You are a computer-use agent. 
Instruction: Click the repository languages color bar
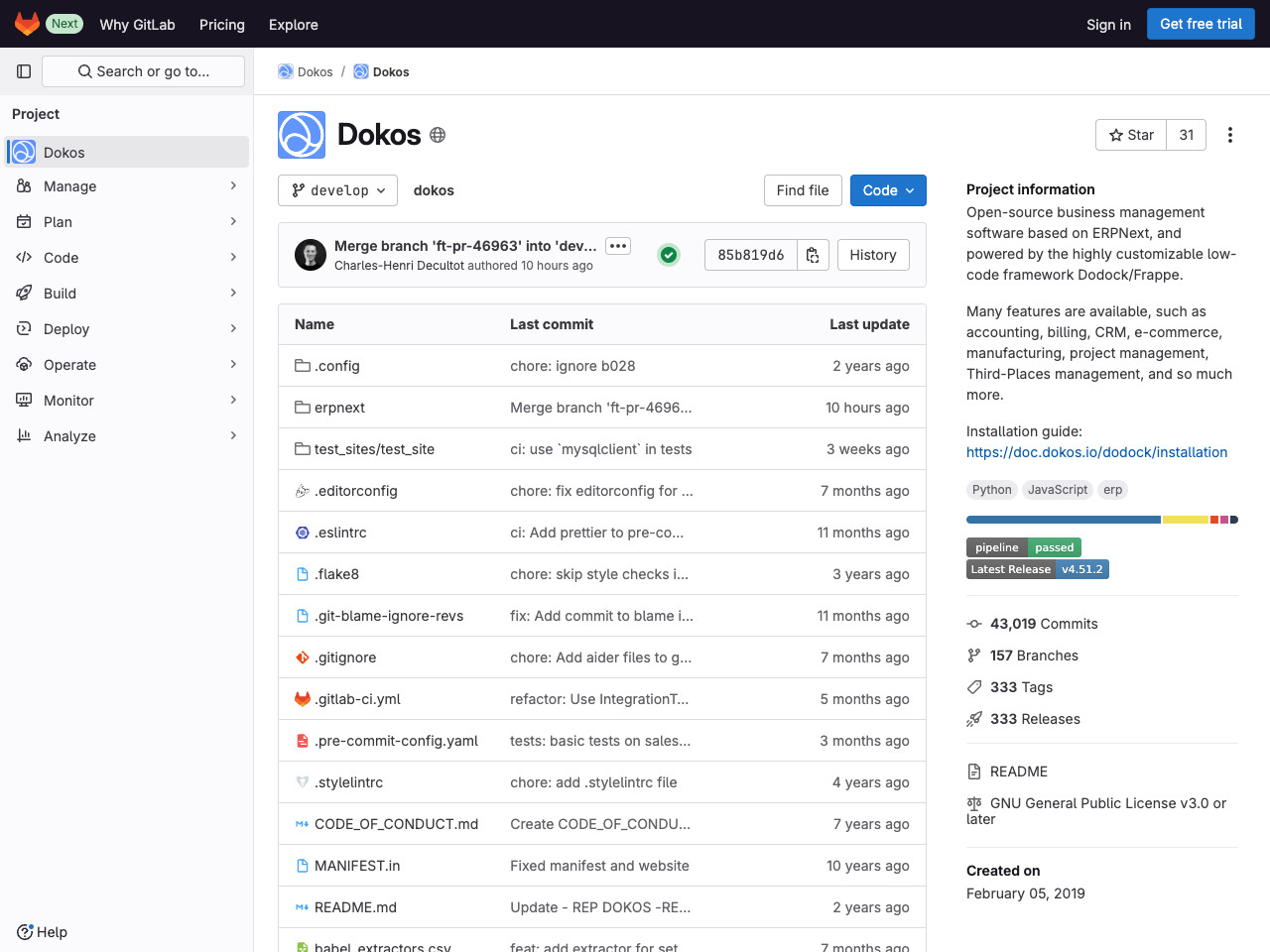[x=1102, y=520]
